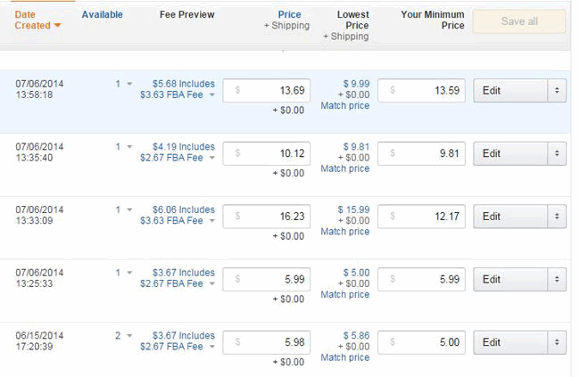Open Edit dropdown arrow for first listing

click(x=557, y=90)
